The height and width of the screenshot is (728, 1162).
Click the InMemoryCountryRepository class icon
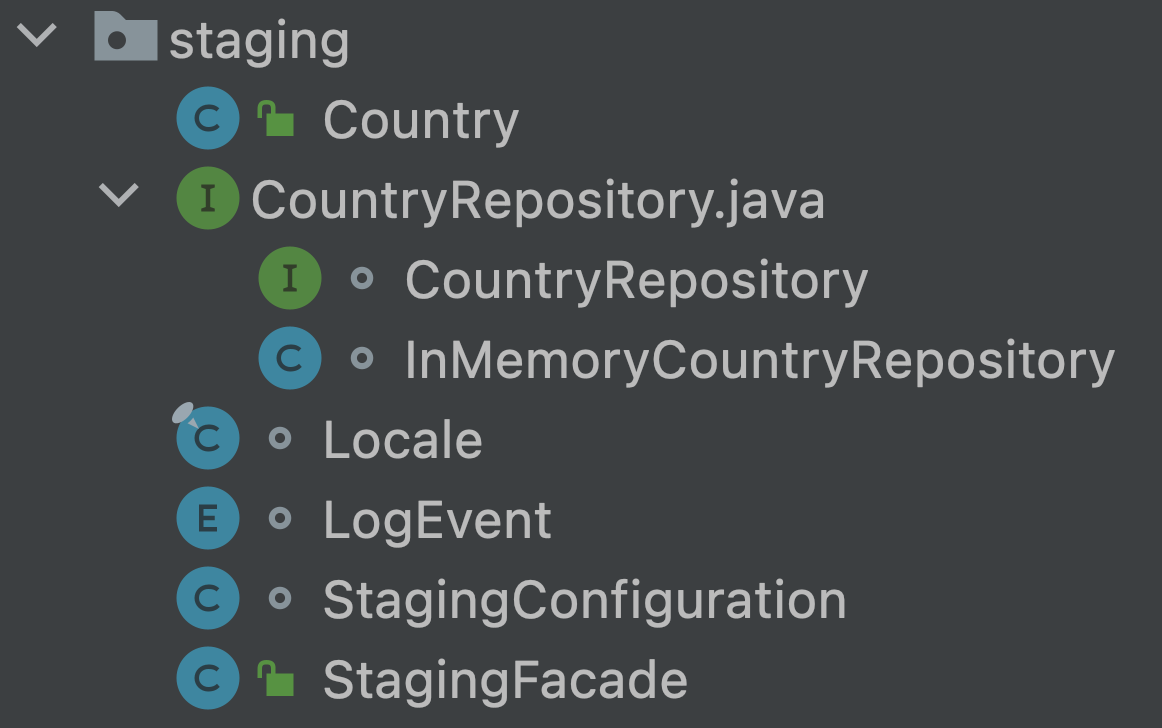[290, 358]
